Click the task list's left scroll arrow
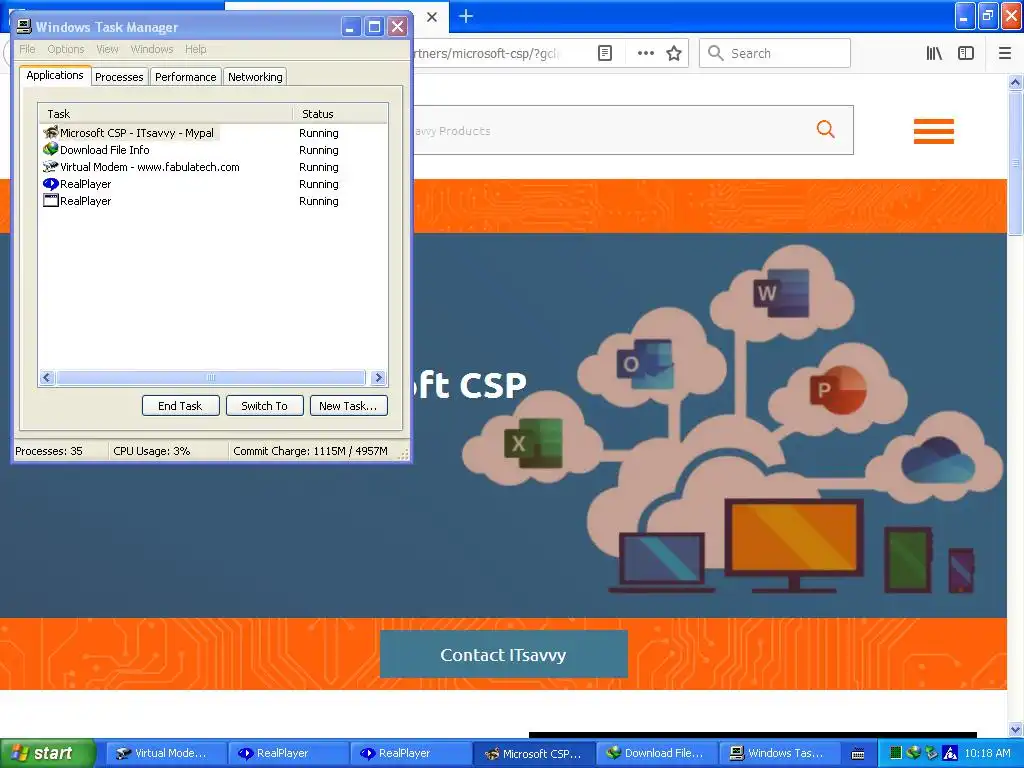 (x=46, y=377)
